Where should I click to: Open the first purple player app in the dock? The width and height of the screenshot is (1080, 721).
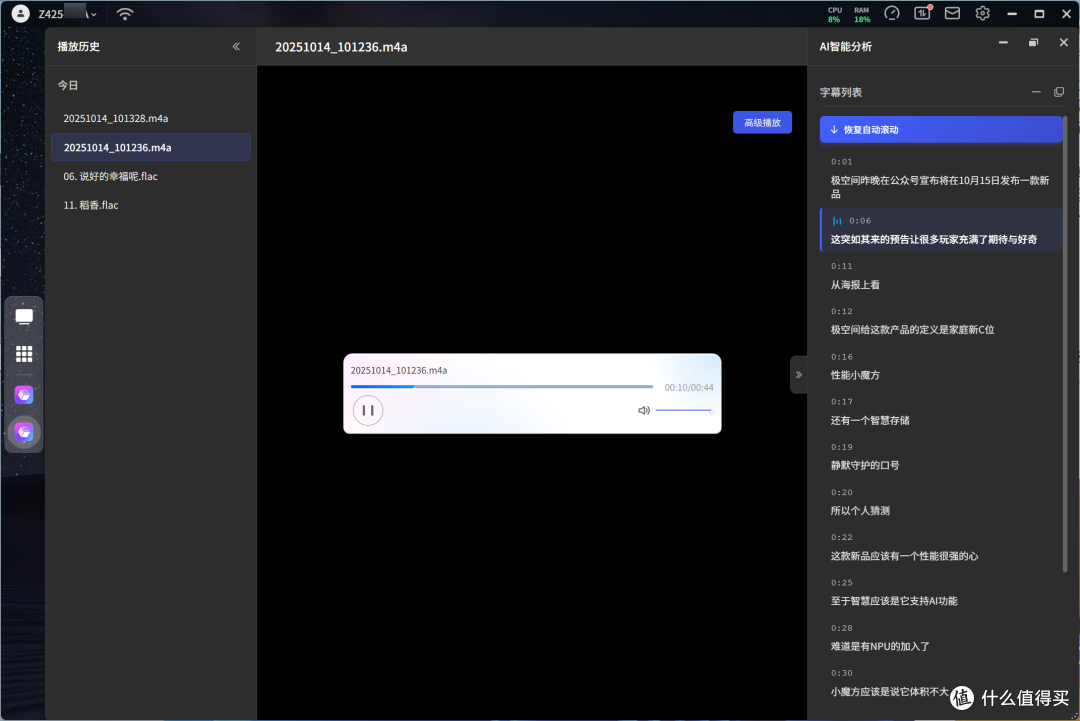[24, 395]
